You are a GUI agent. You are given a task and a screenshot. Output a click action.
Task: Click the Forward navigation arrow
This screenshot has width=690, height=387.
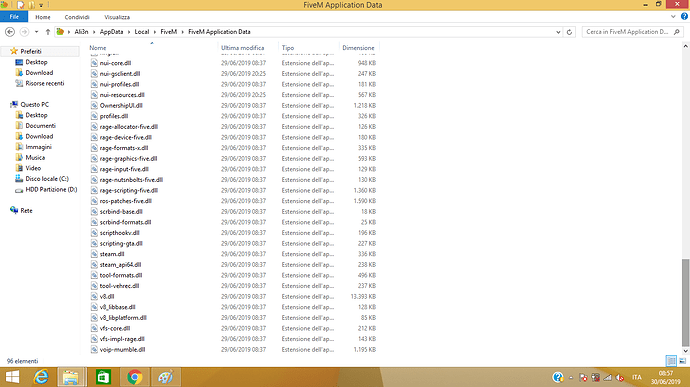click(x=24, y=32)
